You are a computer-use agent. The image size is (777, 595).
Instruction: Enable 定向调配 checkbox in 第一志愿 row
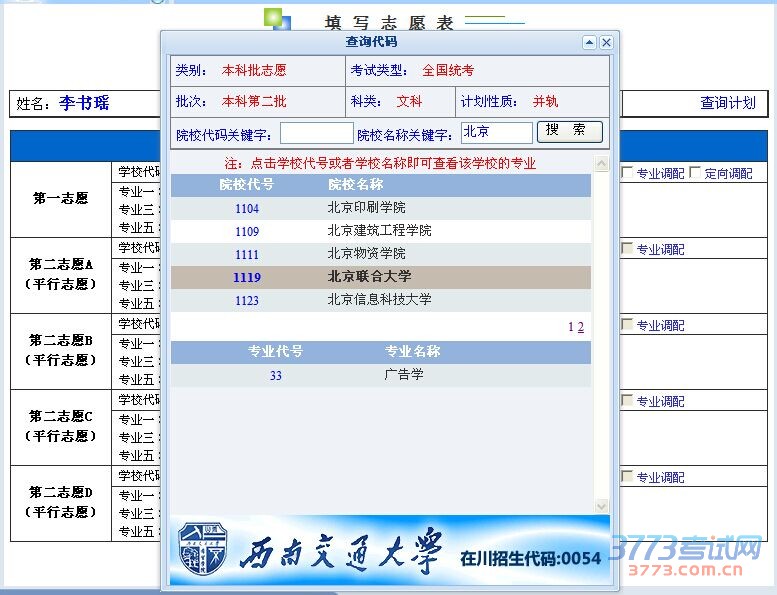pyautogui.click(x=696, y=173)
